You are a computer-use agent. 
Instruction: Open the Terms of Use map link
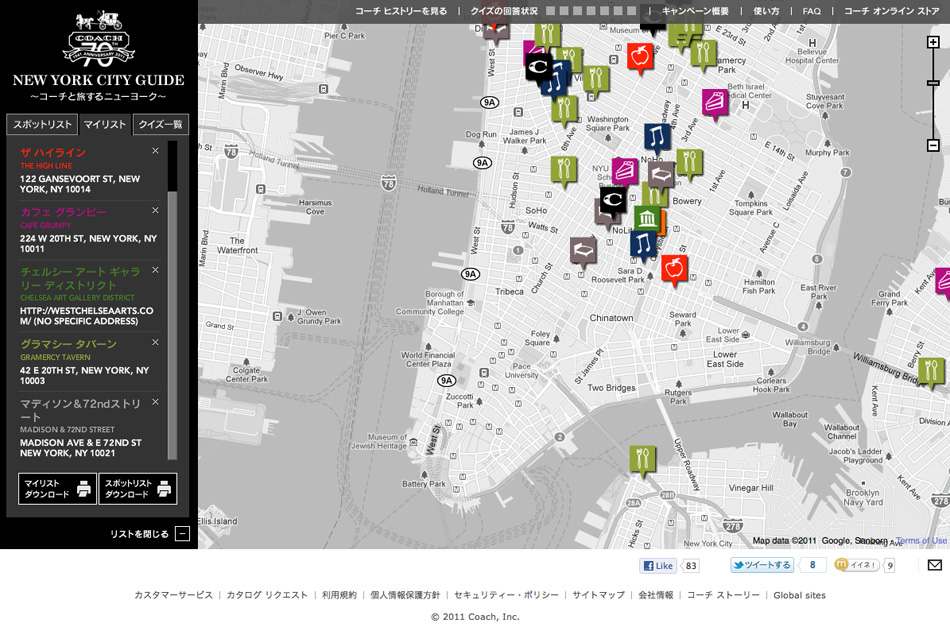[x=922, y=540]
